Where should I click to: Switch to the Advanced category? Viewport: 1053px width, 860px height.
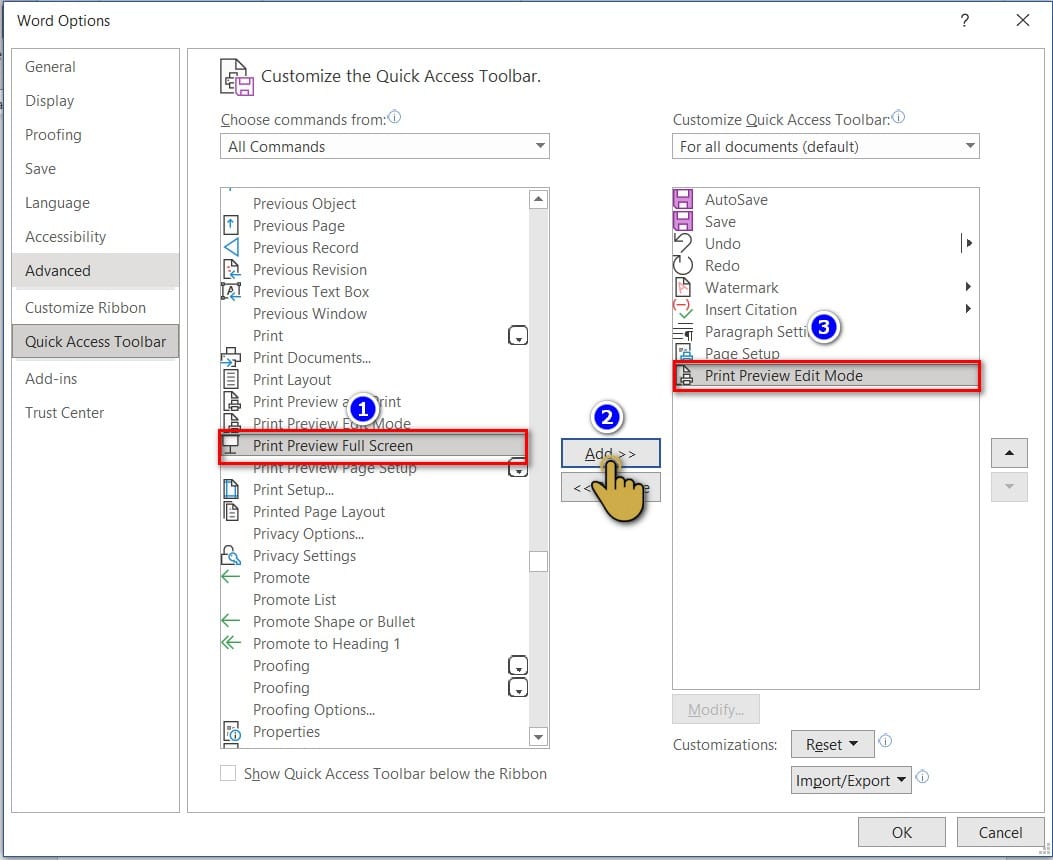95,271
